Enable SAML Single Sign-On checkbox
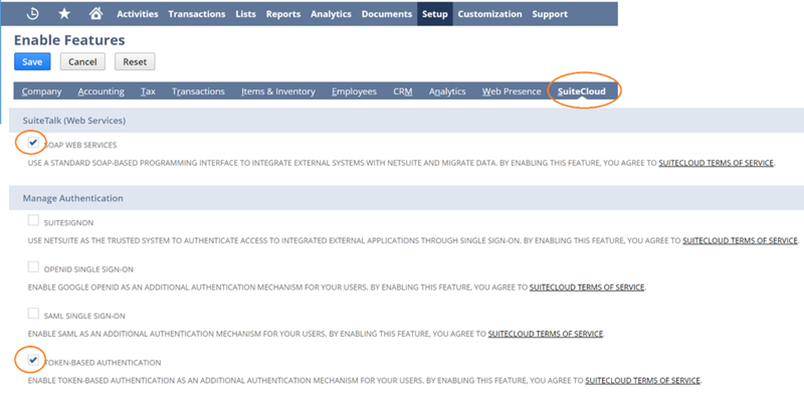804x399 pixels. pos(33,313)
